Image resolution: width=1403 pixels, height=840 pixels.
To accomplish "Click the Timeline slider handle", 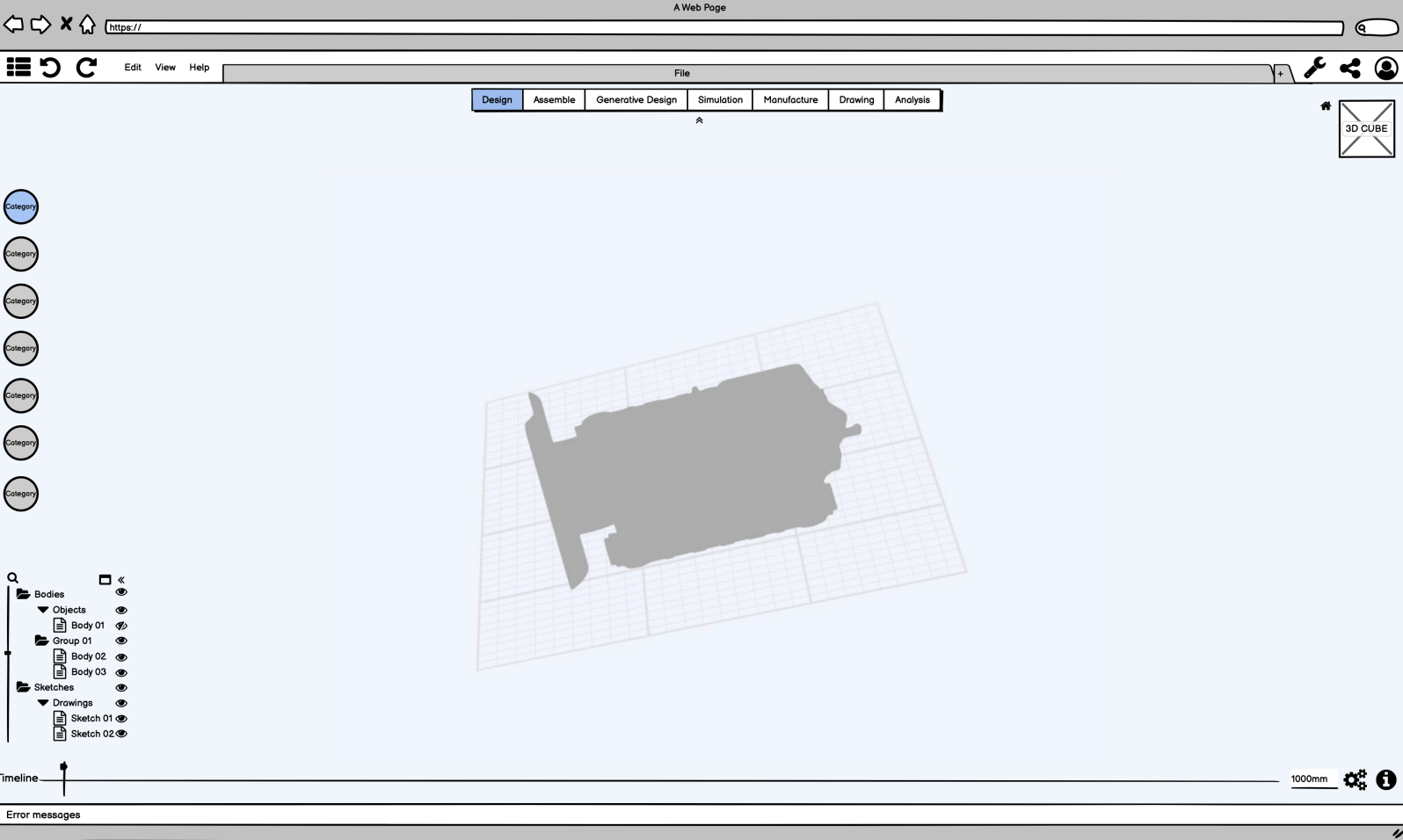I will coord(63,768).
